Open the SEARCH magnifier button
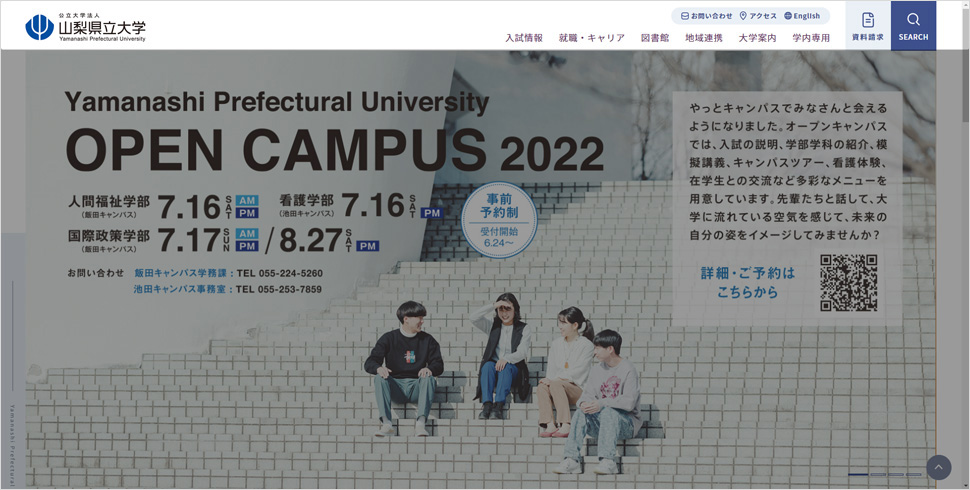This screenshot has width=970, height=490. click(x=913, y=25)
